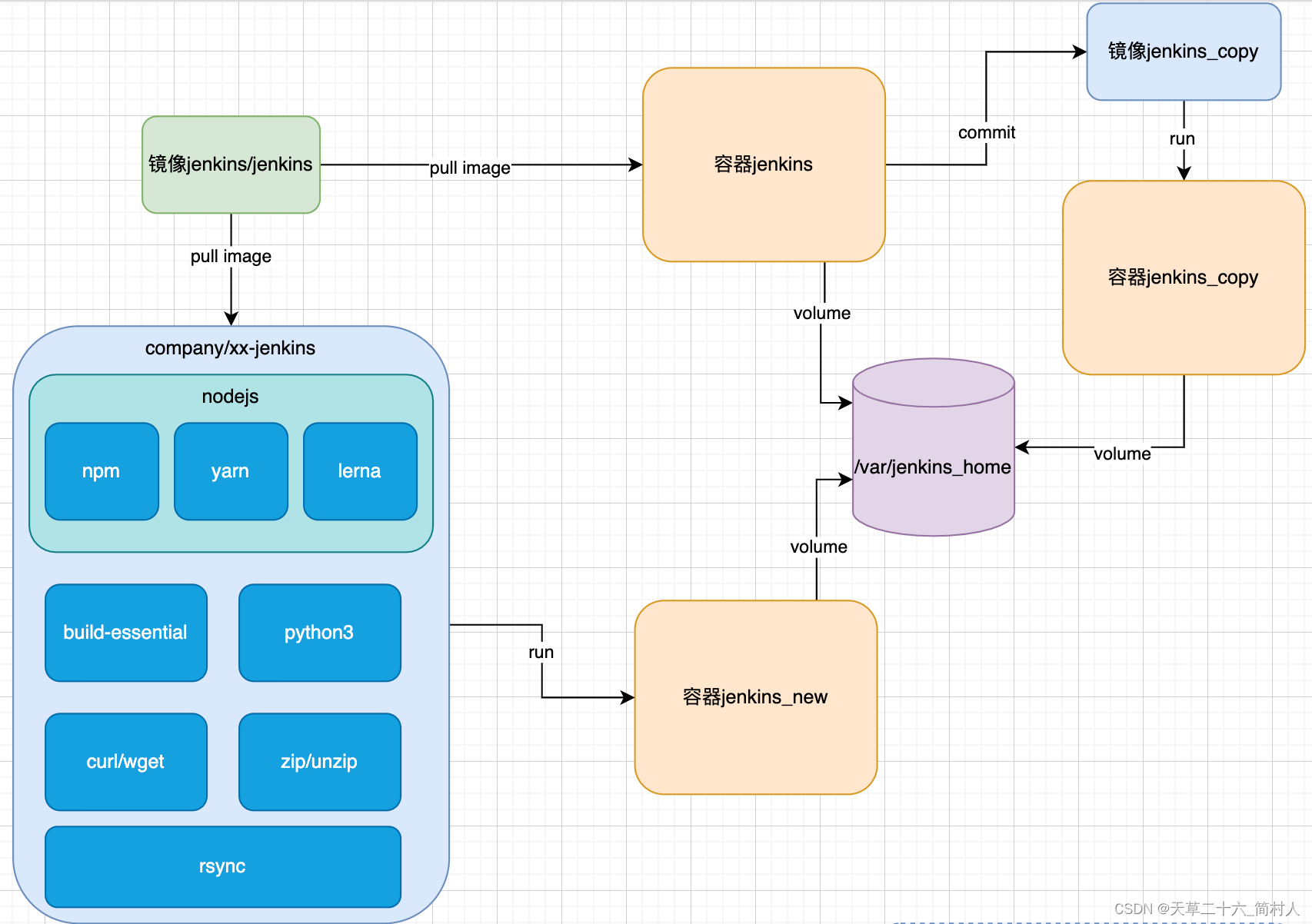Select the /var/jenkins_home cylinder shape
Screen dimensions: 1312x924
coord(934,447)
